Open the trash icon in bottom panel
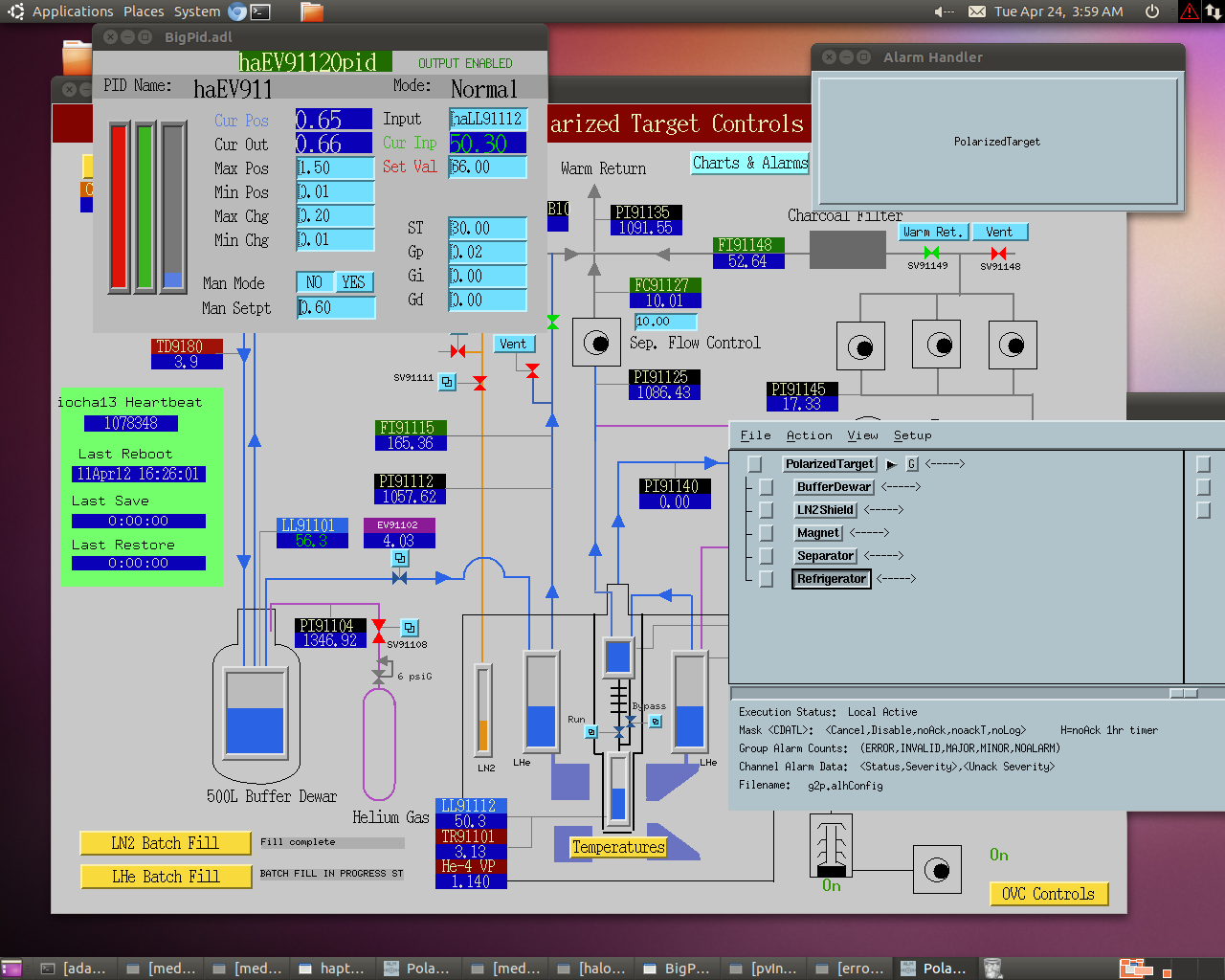The height and width of the screenshot is (980, 1225). pyautogui.click(x=993, y=969)
